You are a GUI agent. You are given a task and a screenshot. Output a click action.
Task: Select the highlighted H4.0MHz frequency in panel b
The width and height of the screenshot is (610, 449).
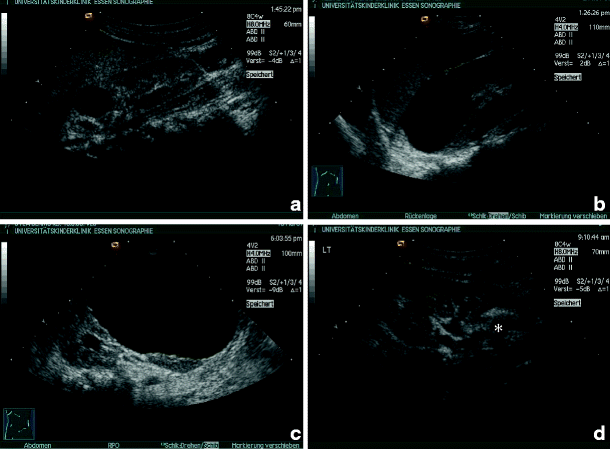pyautogui.click(x=566, y=27)
